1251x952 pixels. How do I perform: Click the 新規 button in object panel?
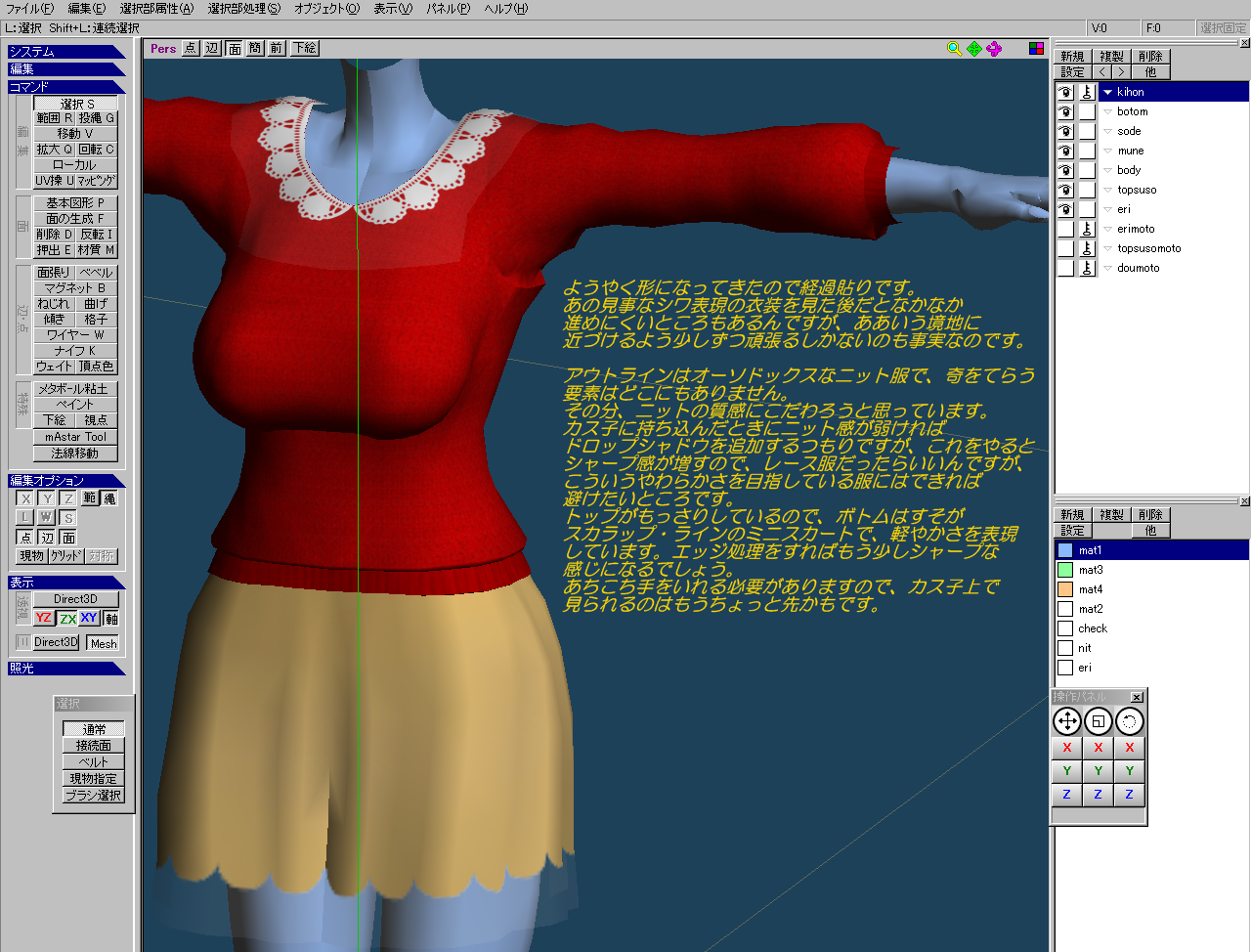coord(1072,57)
